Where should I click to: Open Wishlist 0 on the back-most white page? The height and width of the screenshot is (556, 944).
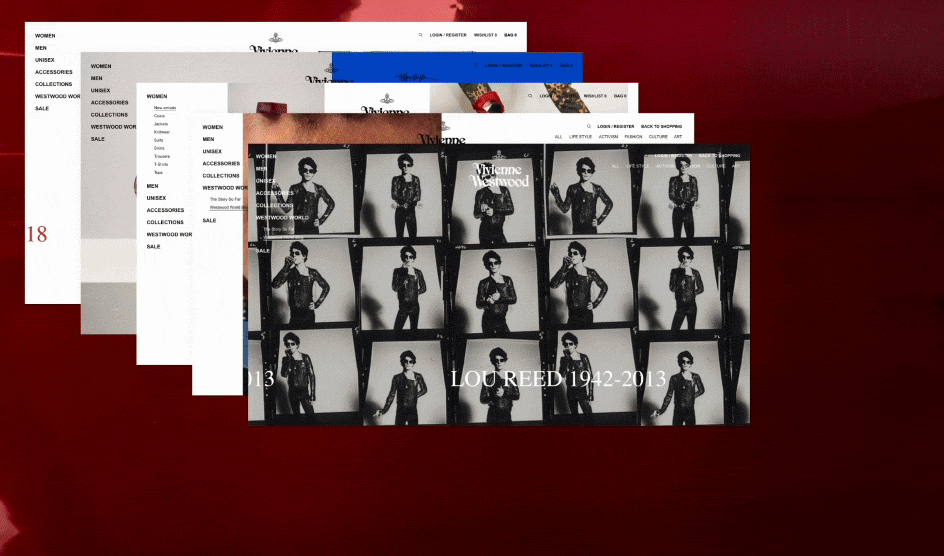[485, 35]
